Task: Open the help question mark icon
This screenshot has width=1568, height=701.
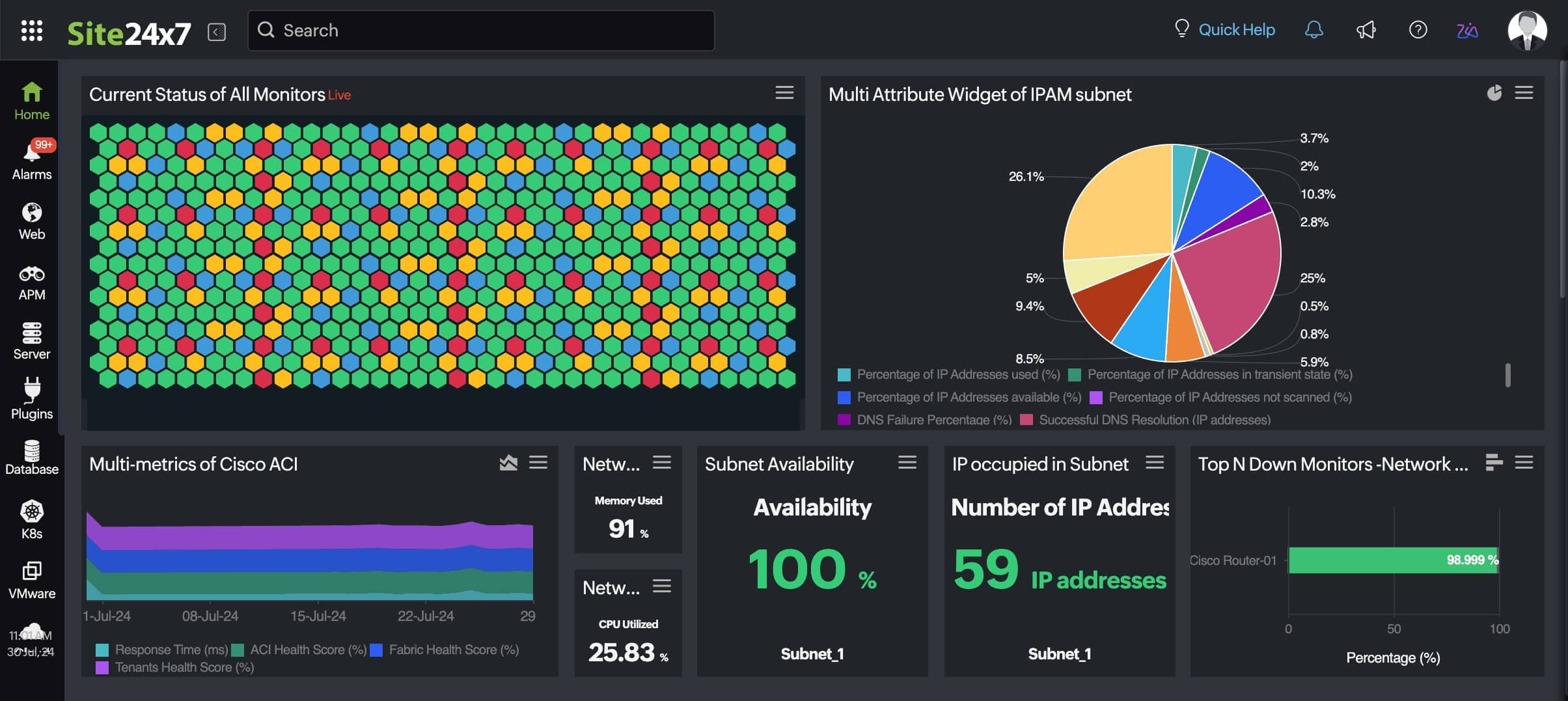Action: click(1418, 30)
